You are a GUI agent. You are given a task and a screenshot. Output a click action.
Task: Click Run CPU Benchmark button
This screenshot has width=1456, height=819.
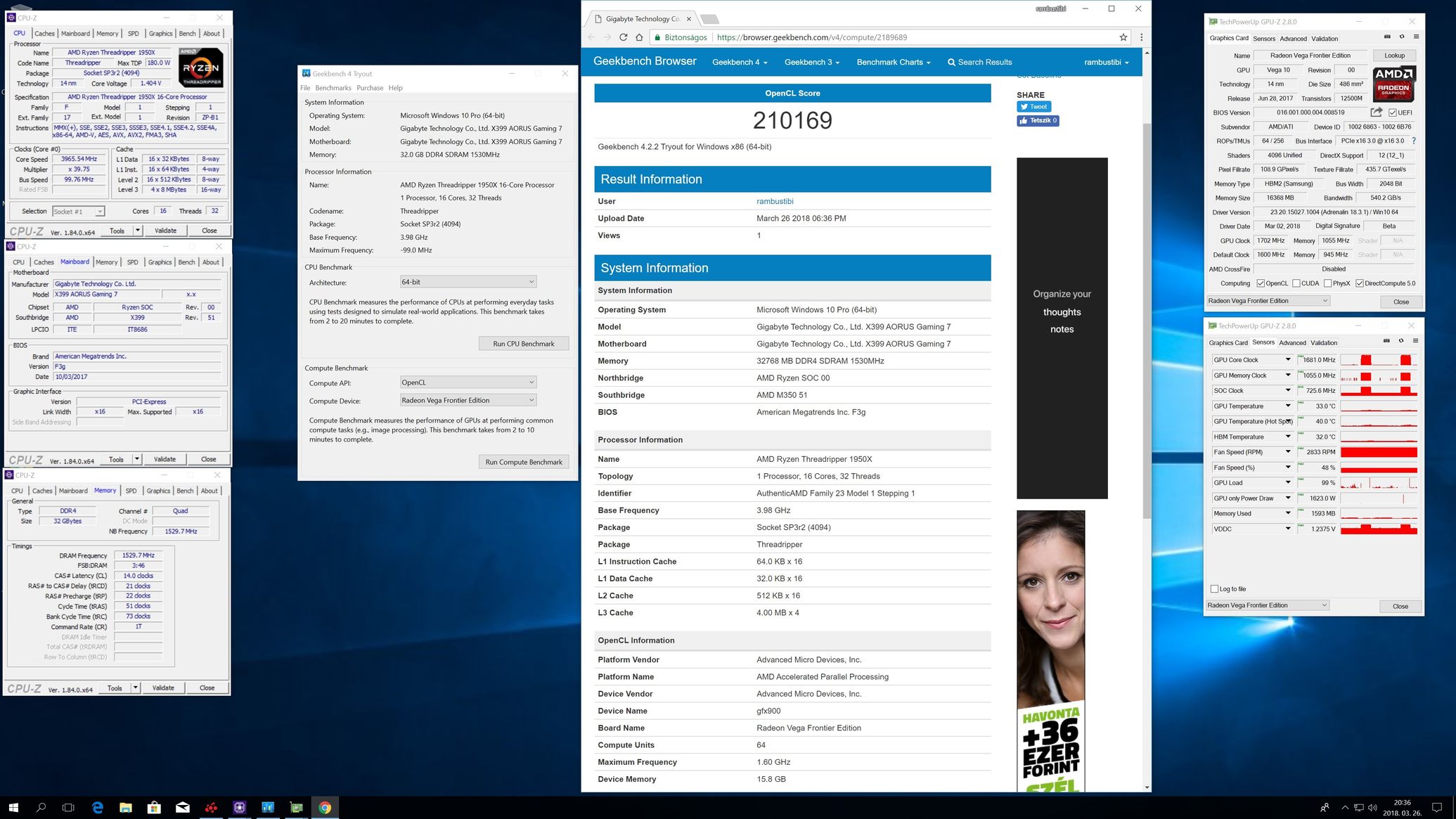524,344
